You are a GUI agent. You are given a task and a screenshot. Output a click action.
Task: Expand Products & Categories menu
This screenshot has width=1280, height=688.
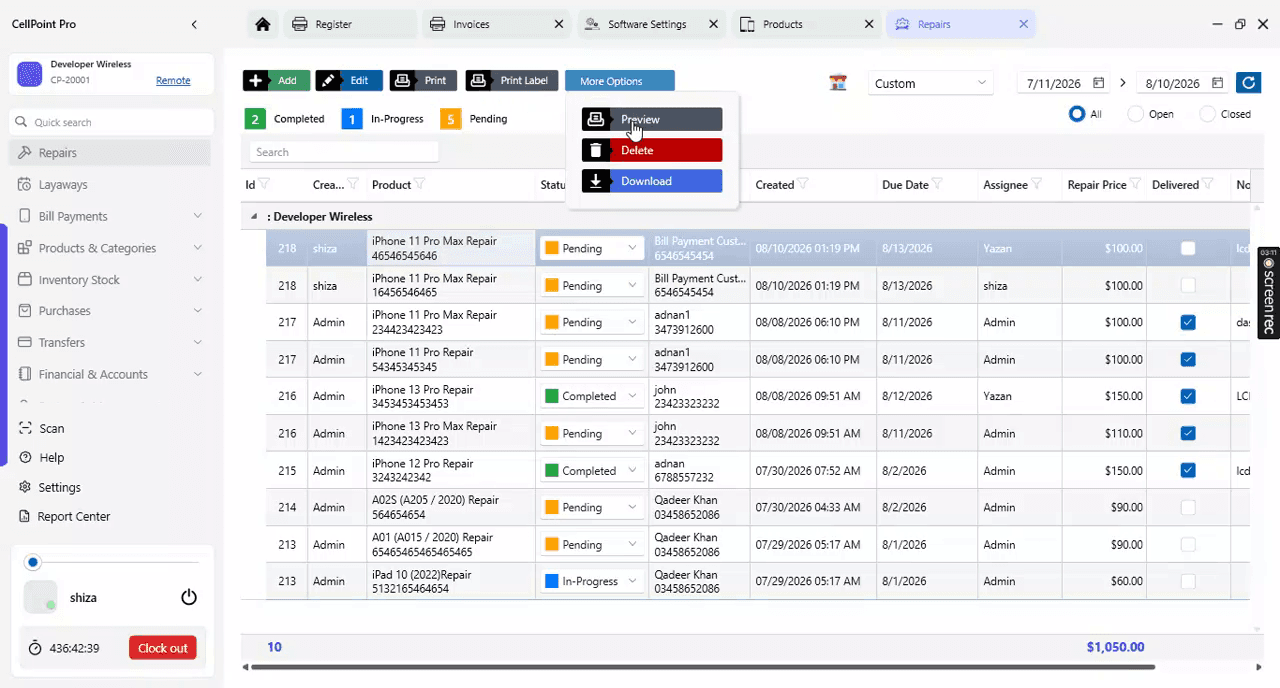click(x=197, y=248)
